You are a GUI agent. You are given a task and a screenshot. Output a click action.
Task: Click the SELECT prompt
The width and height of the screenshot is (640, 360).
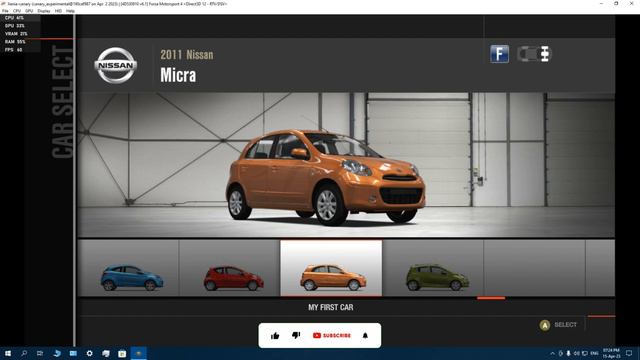click(565, 325)
